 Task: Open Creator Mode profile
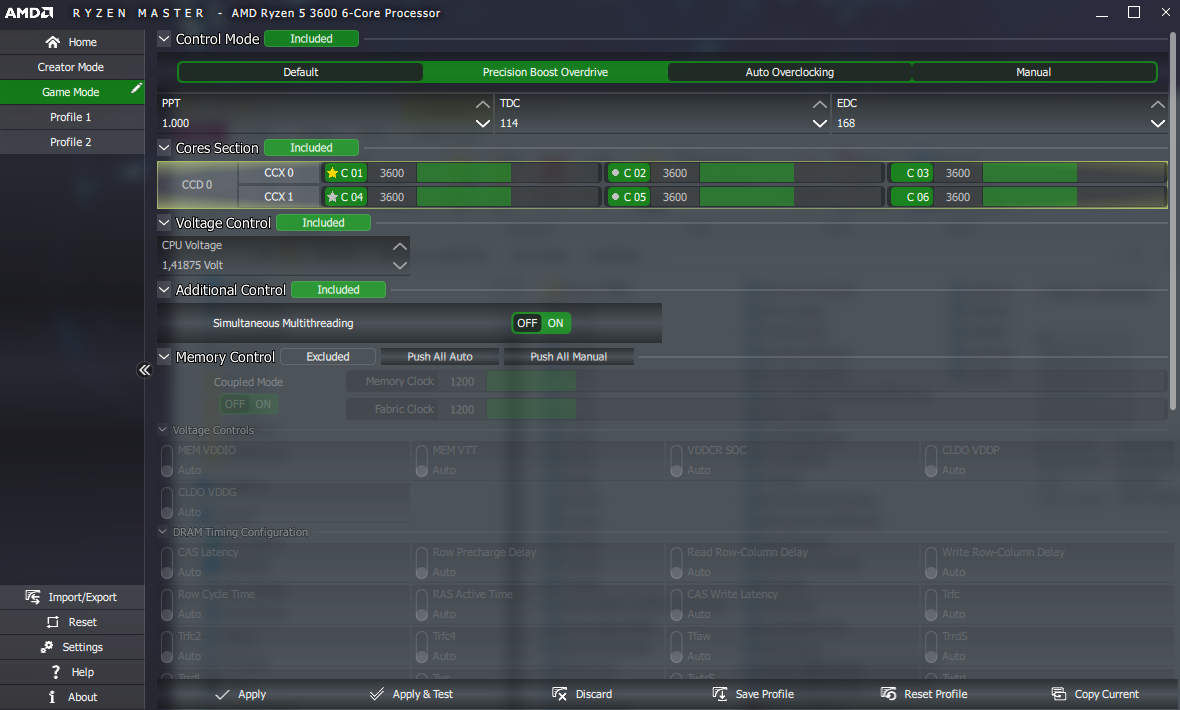(x=72, y=67)
